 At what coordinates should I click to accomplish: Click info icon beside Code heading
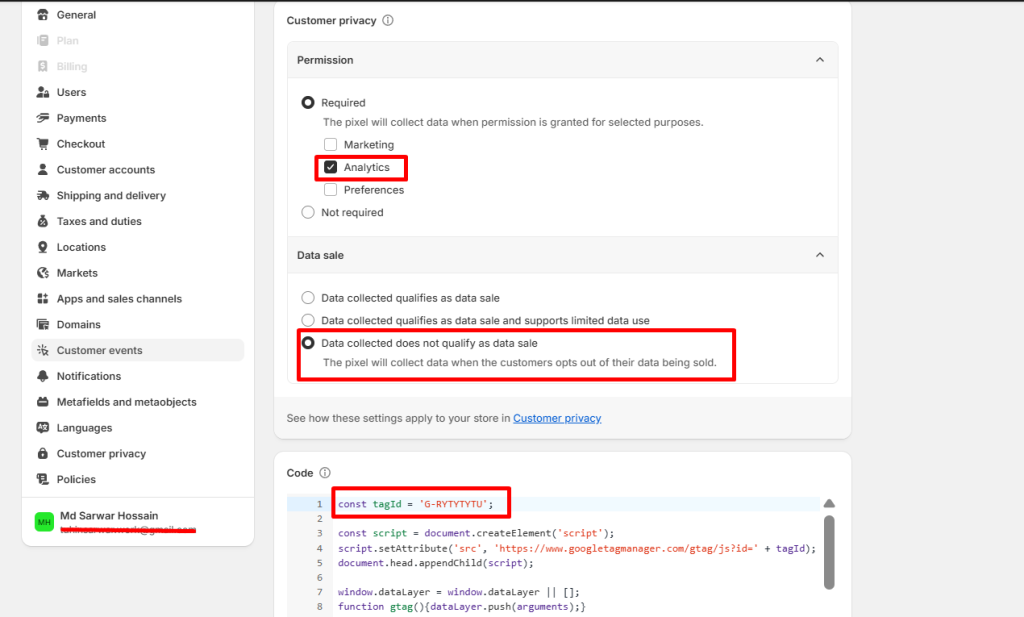click(325, 473)
